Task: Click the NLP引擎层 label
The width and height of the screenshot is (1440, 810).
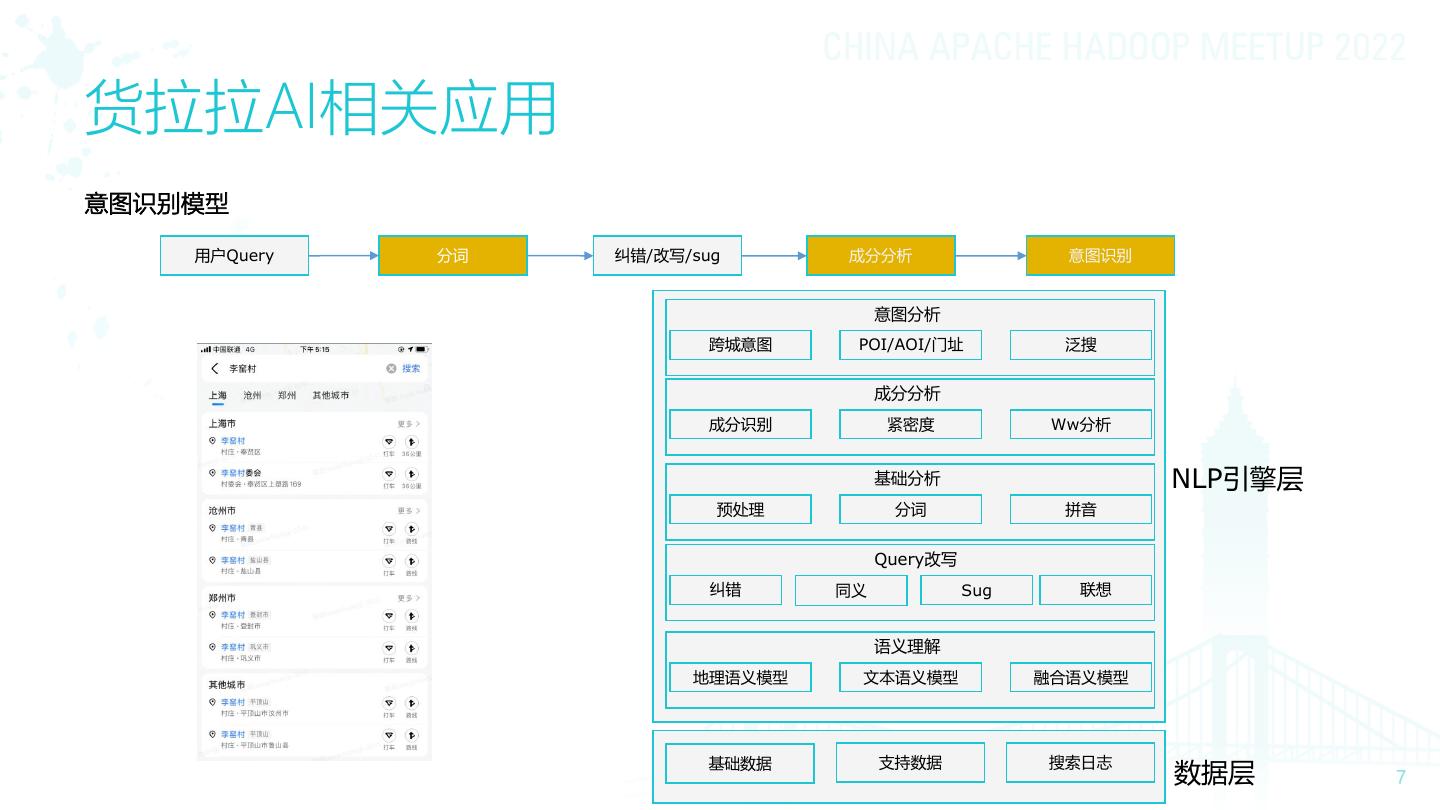Action: 1237,479
